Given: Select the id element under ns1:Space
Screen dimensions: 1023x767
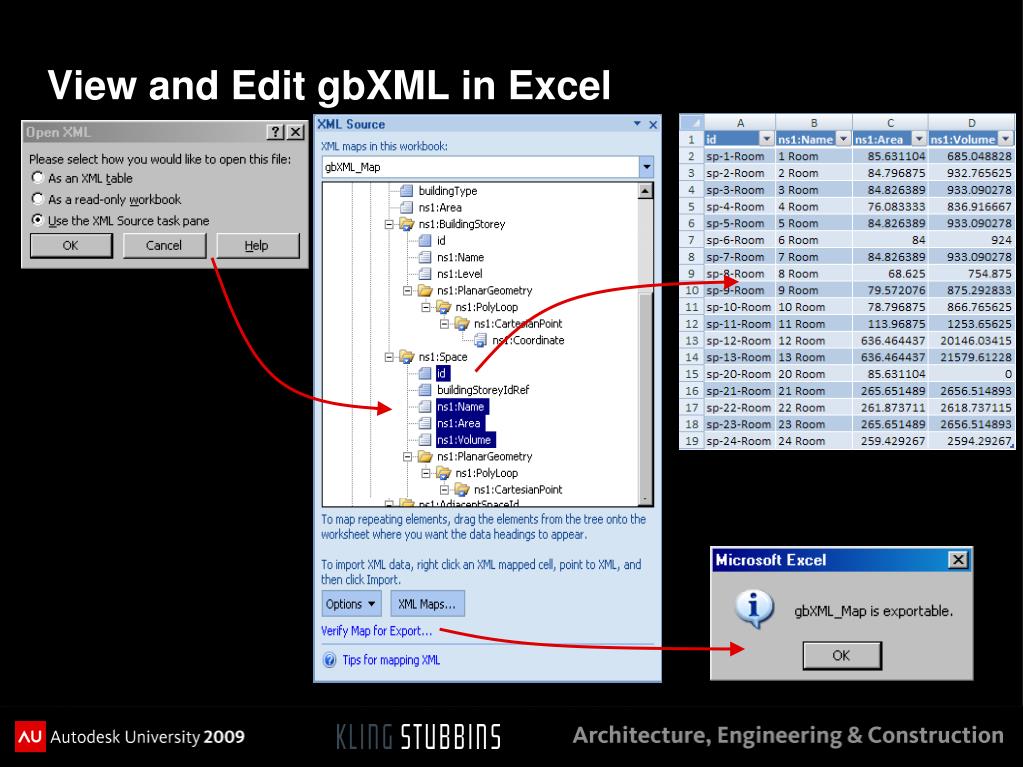Looking at the screenshot, I should tap(442, 373).
